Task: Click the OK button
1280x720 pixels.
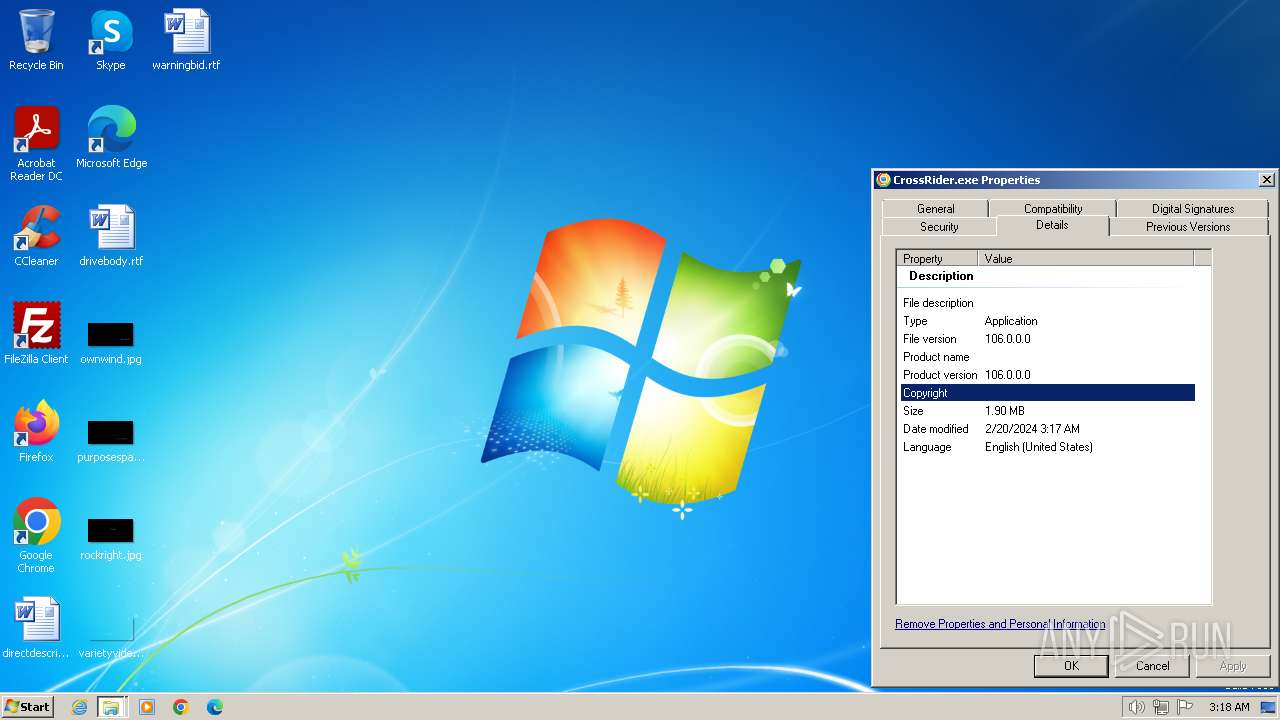Action: [x=1071, y=666]
